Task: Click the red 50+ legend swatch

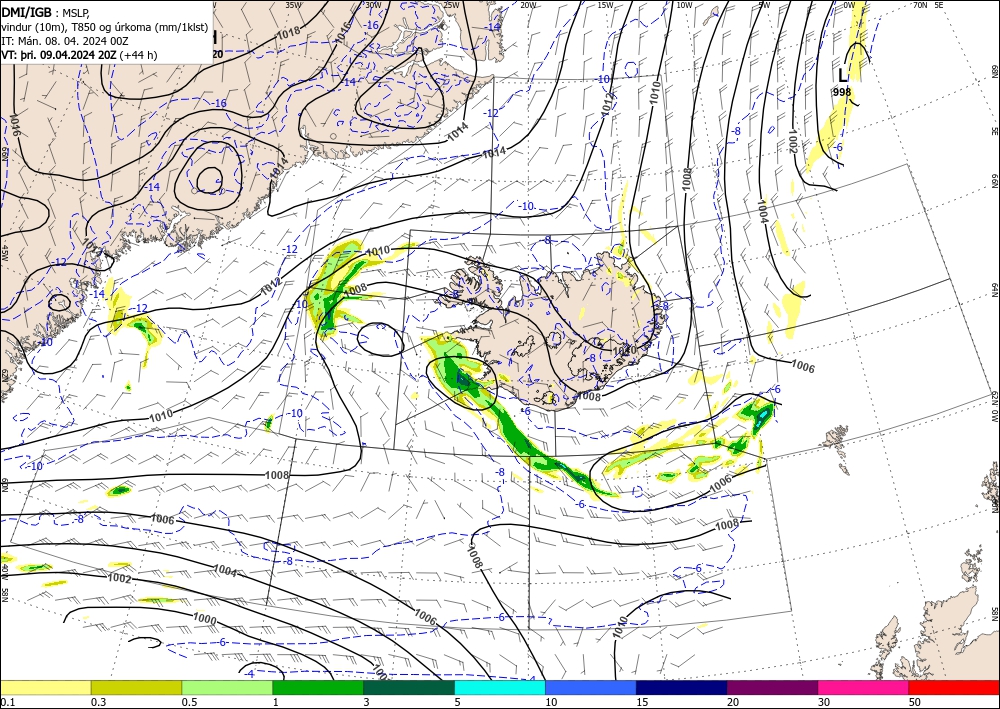Action: tap(954, 687)
